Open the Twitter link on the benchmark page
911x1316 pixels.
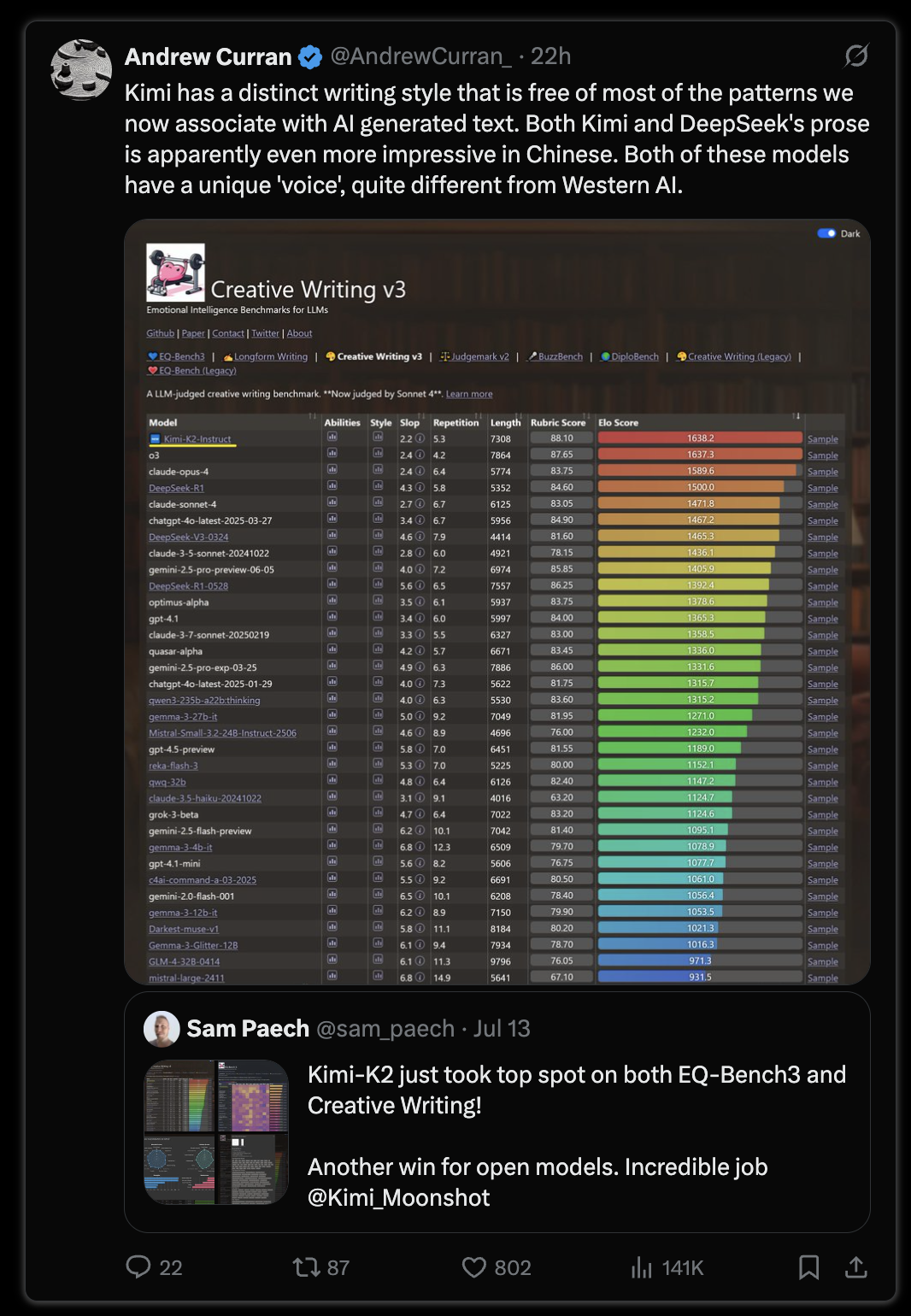[265, 333]
